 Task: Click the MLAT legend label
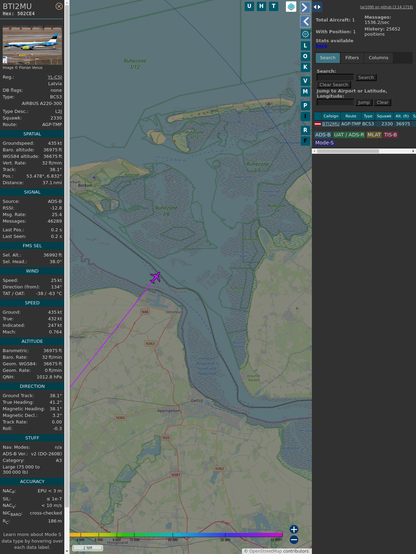click(x=374, y=135)
